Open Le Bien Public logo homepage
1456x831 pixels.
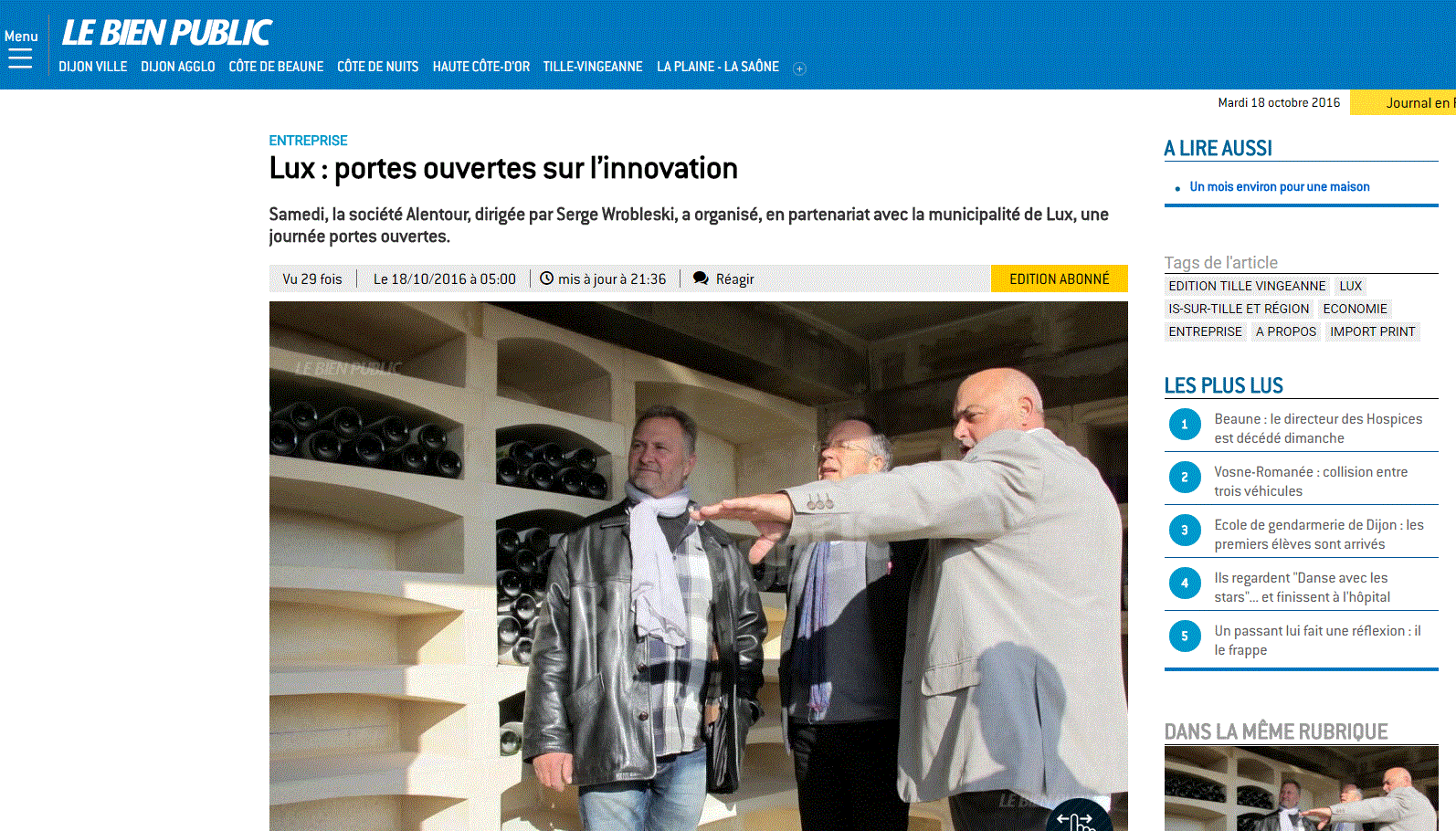coord(166,33)
